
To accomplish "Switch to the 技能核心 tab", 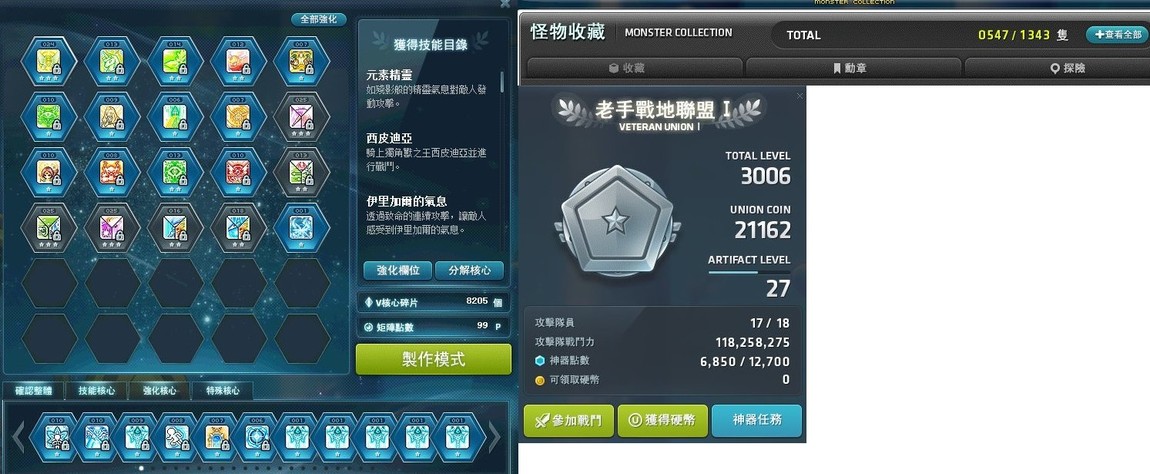I will (x=97, y=391).
